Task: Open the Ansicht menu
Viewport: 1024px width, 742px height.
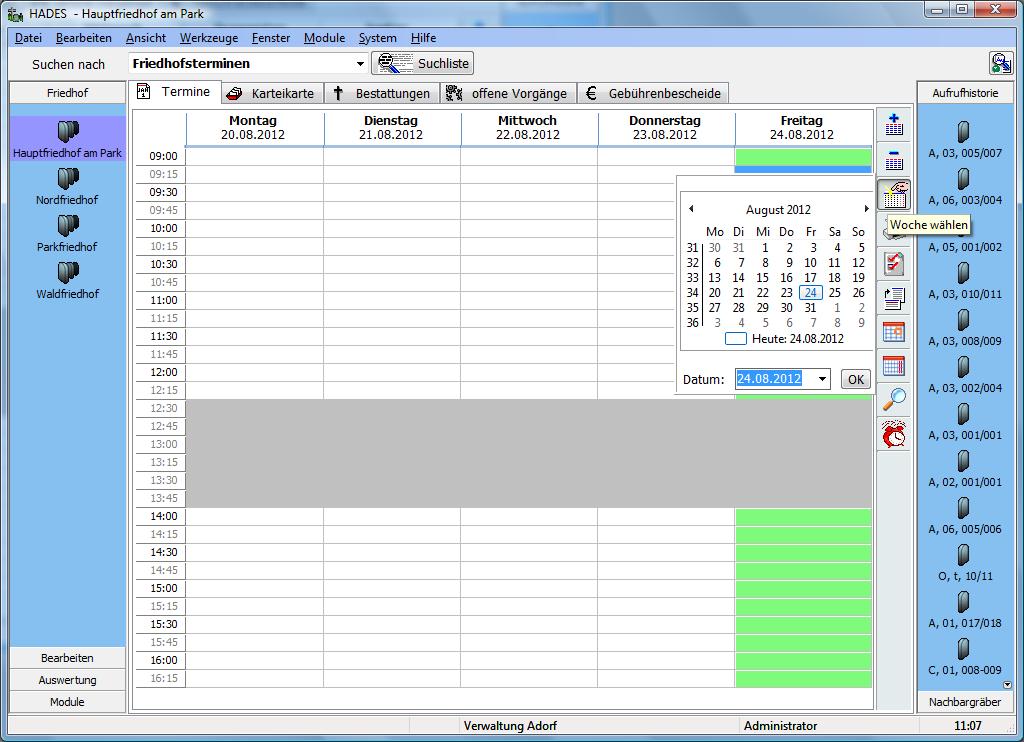Action: [146, 38]
